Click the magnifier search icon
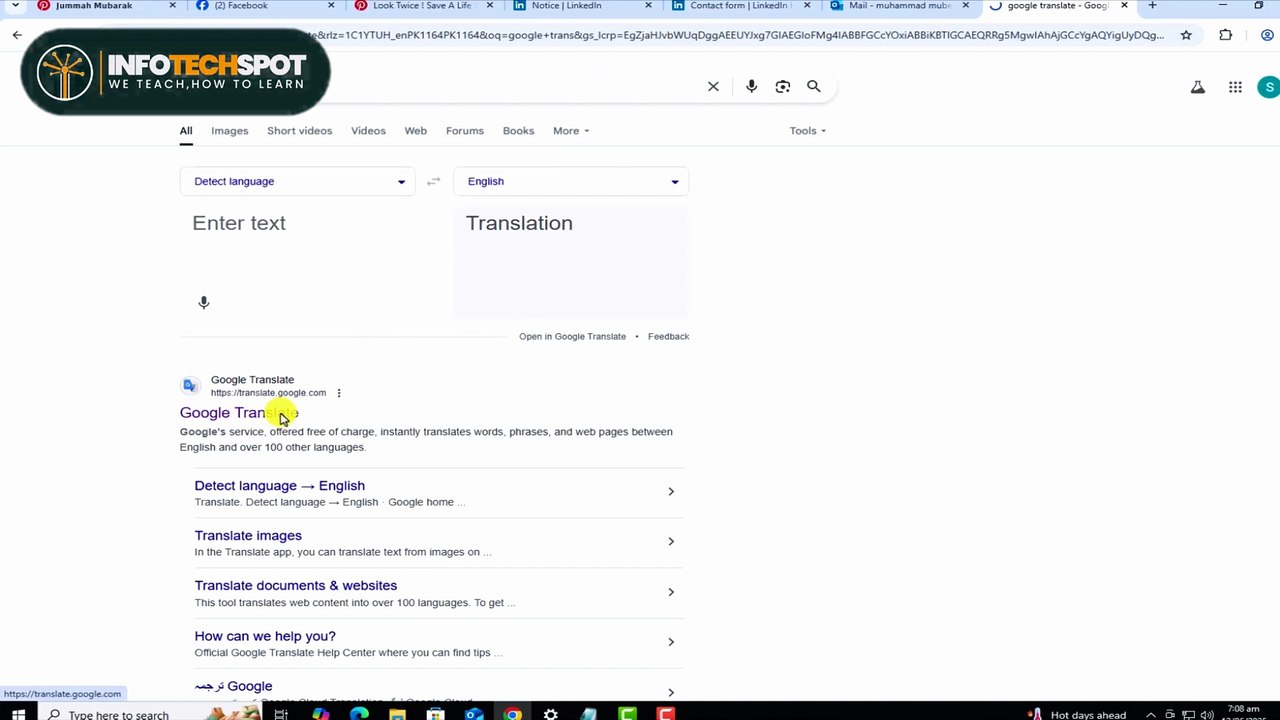This screenshot has width=1280, height=720. pos(814,87)
